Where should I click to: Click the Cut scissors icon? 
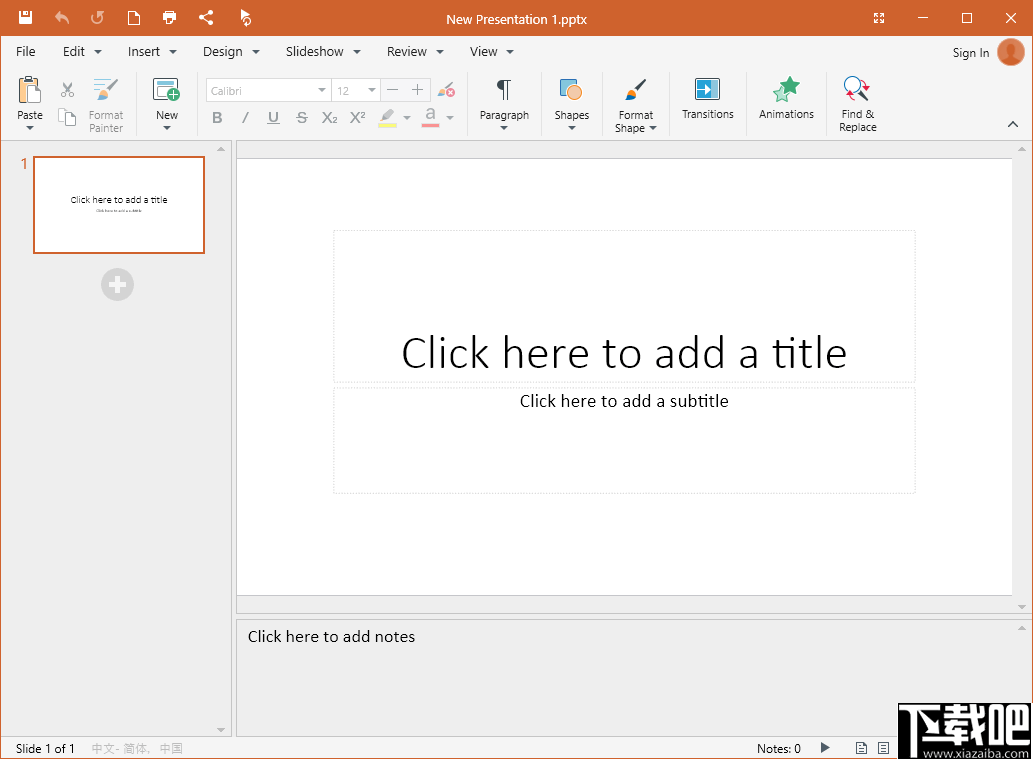coord(67,89)
